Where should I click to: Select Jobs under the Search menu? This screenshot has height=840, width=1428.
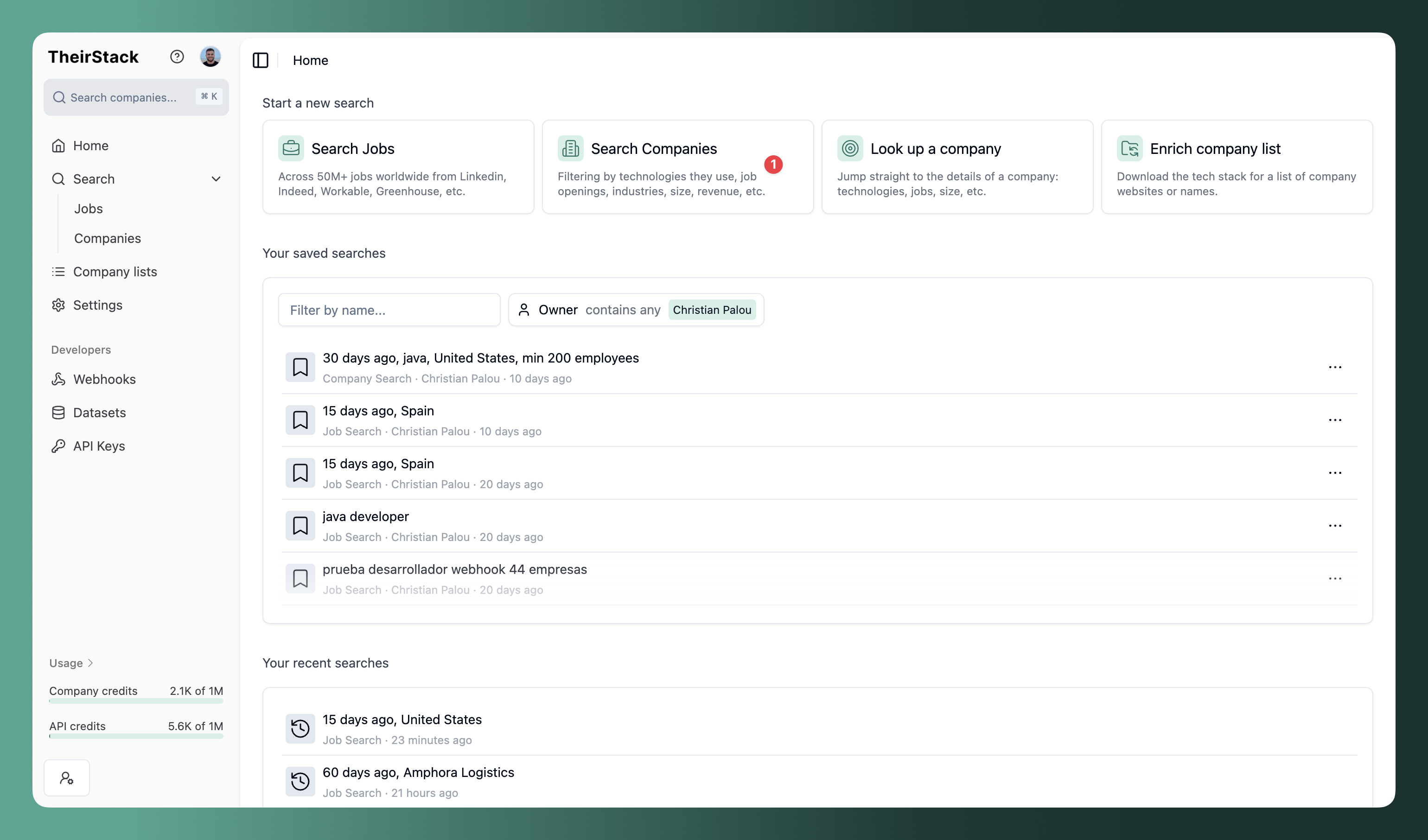tap(89, 209)
